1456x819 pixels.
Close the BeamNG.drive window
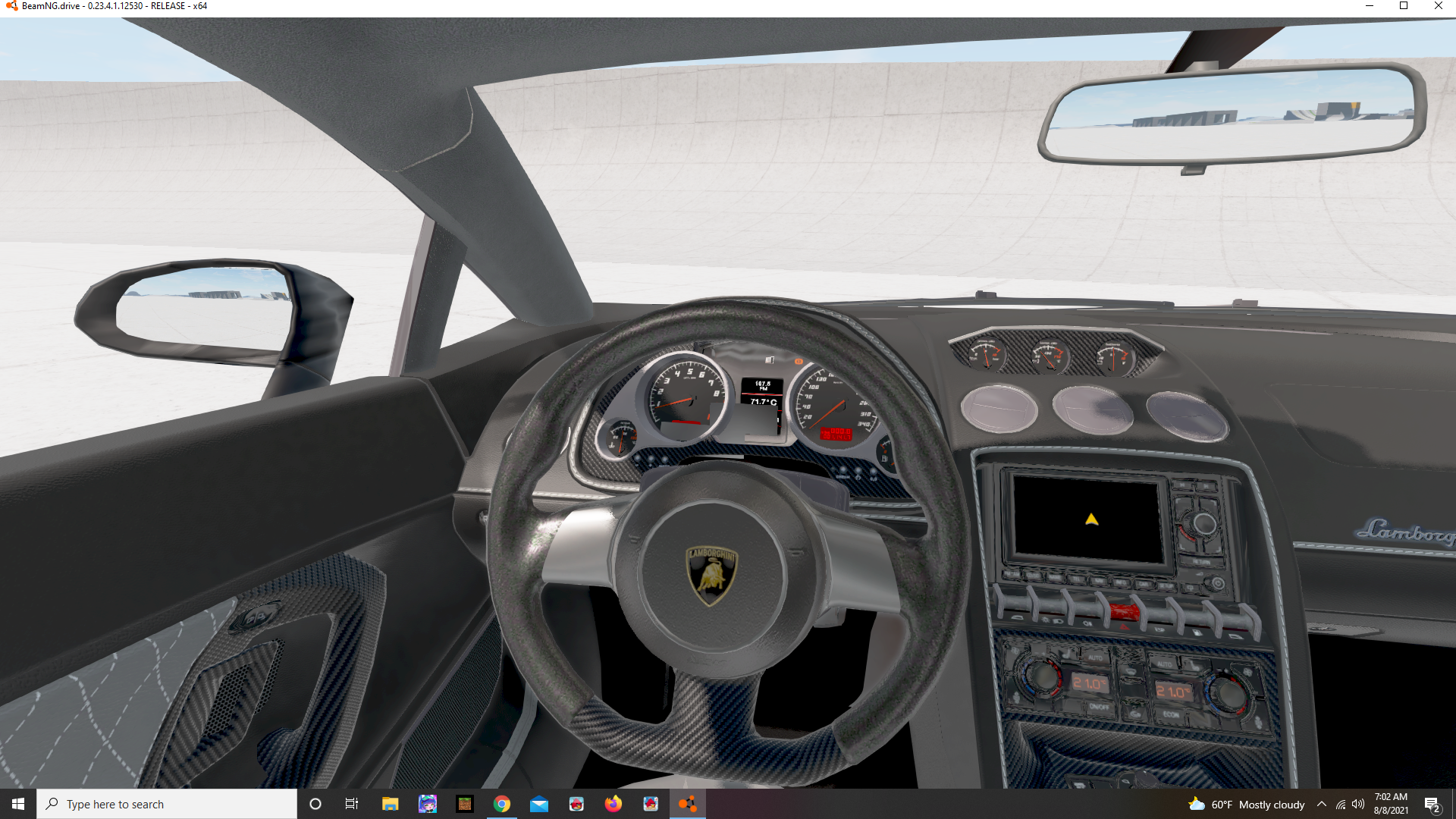[1439, 6]
